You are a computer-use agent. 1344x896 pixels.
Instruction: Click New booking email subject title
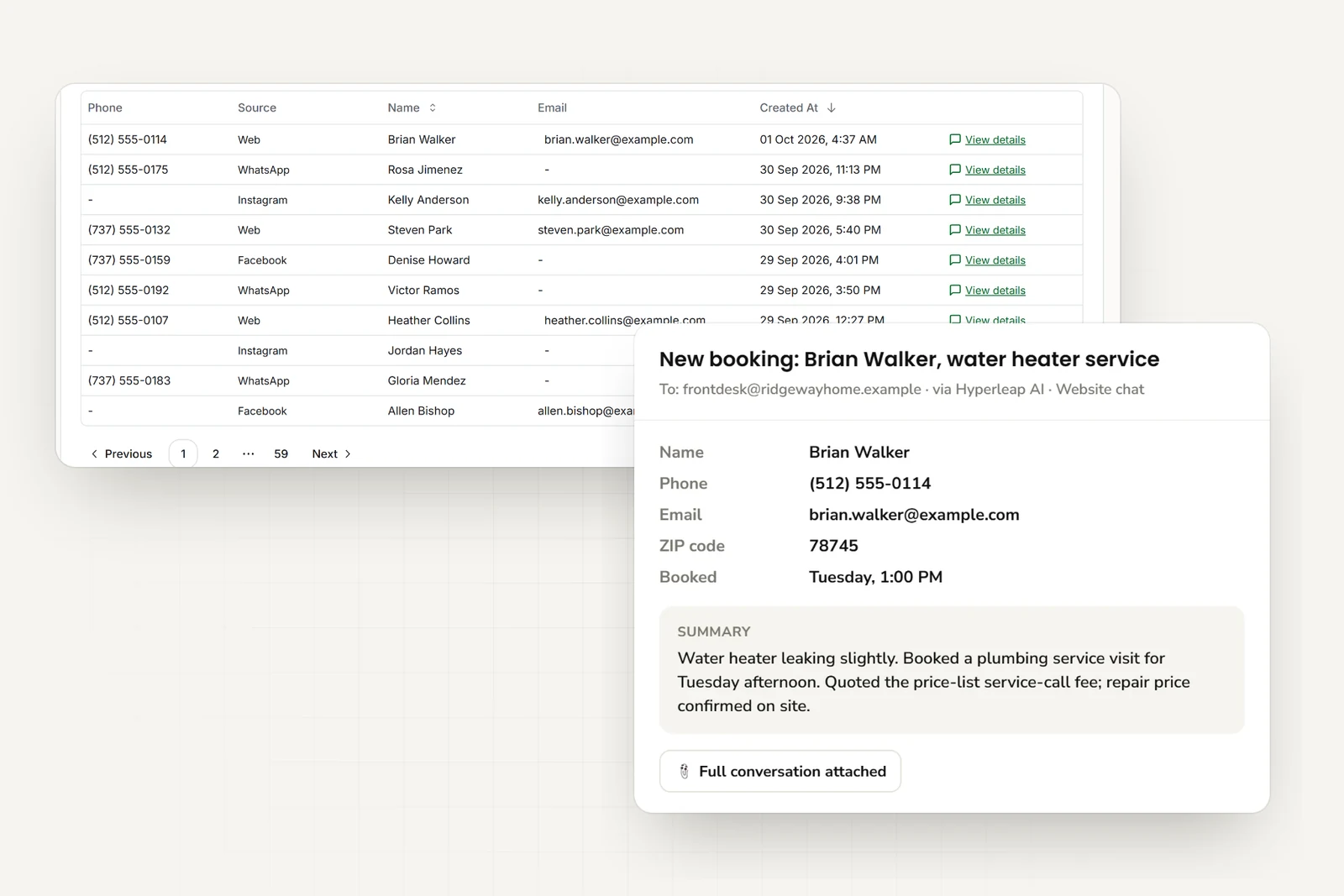[909, 359]
